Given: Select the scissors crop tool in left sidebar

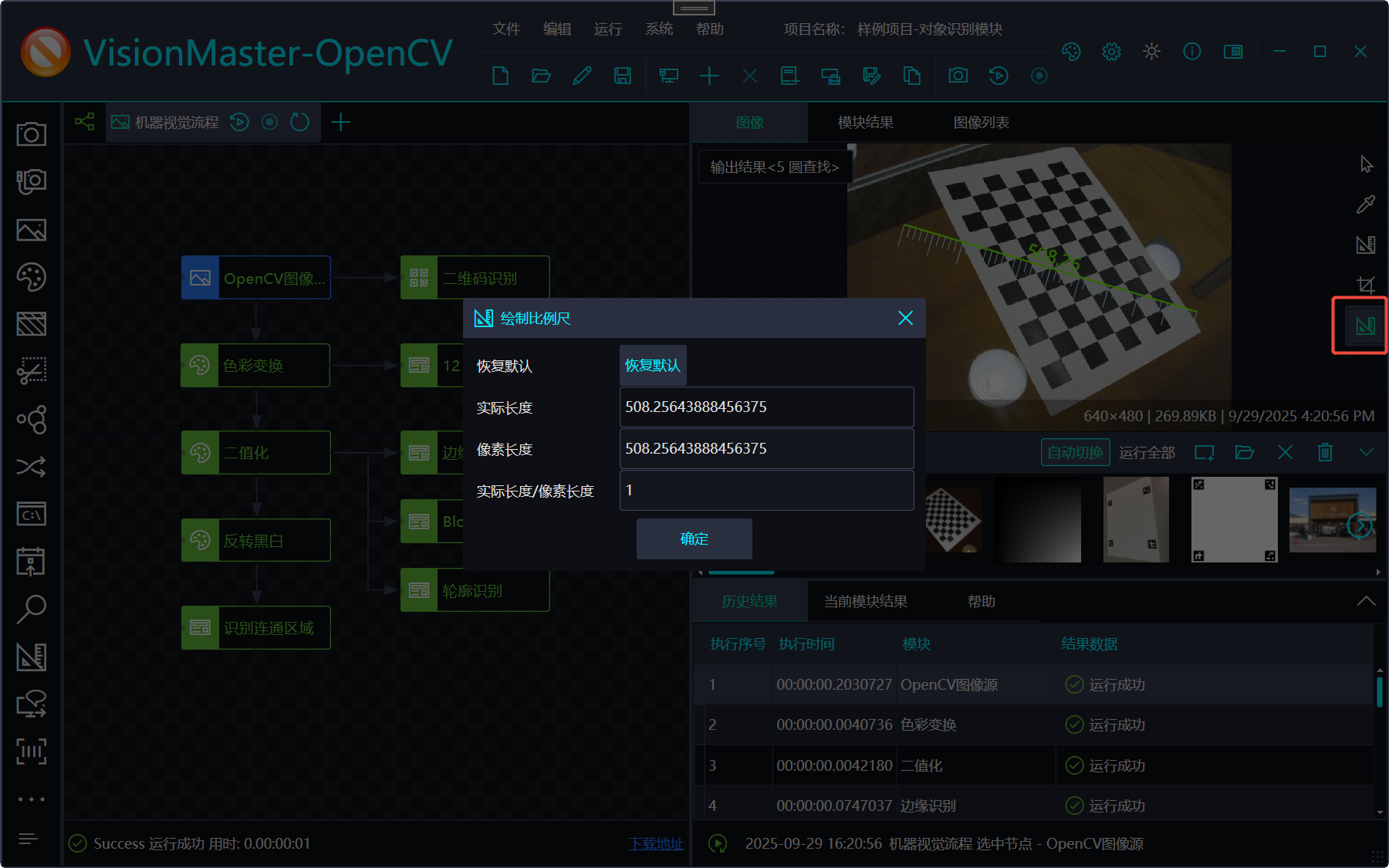Looking at the screenshot, I should tap(32, 371).
